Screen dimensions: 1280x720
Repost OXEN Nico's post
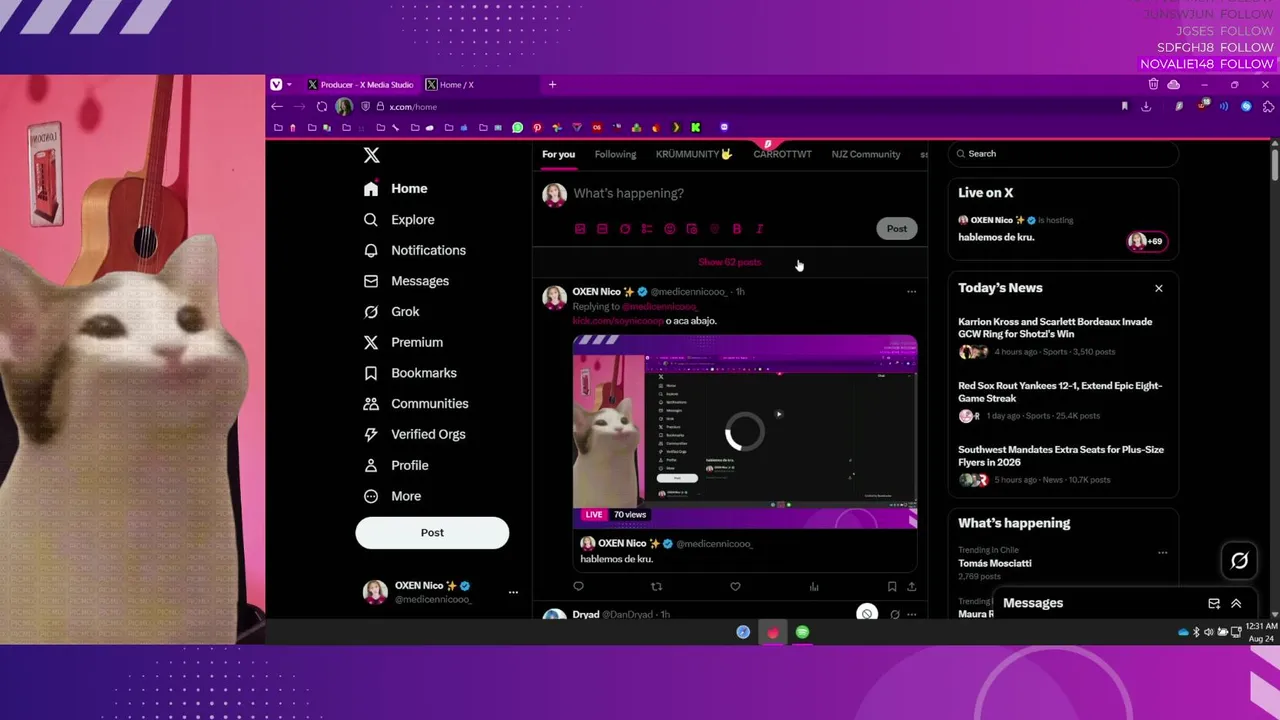point(656,587)
